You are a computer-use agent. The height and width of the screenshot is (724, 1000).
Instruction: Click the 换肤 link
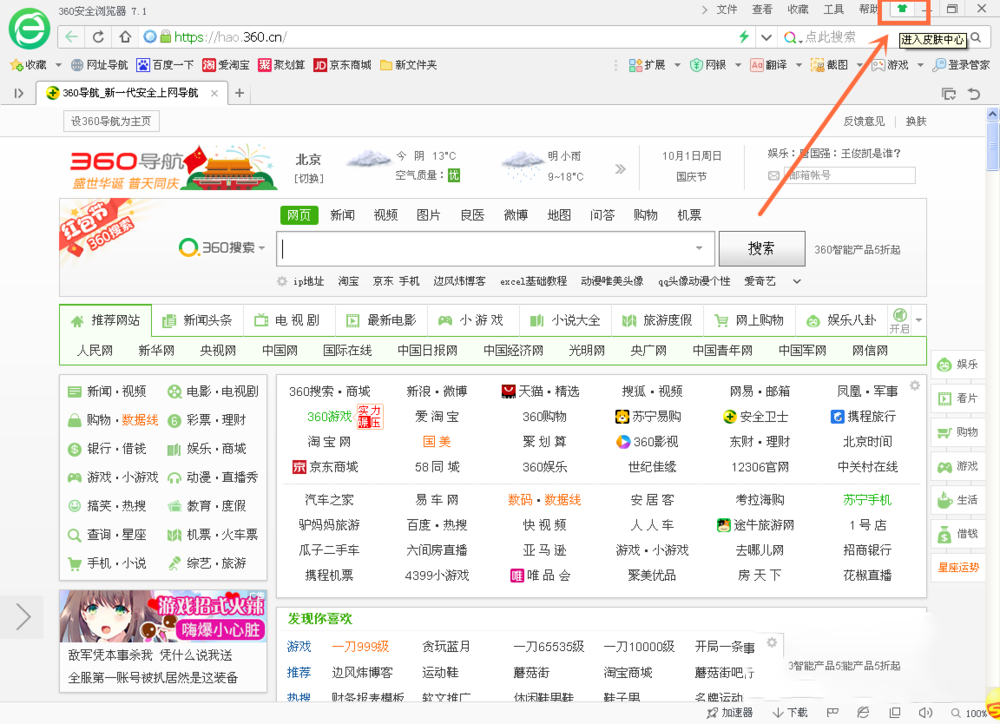click(917, 120)
